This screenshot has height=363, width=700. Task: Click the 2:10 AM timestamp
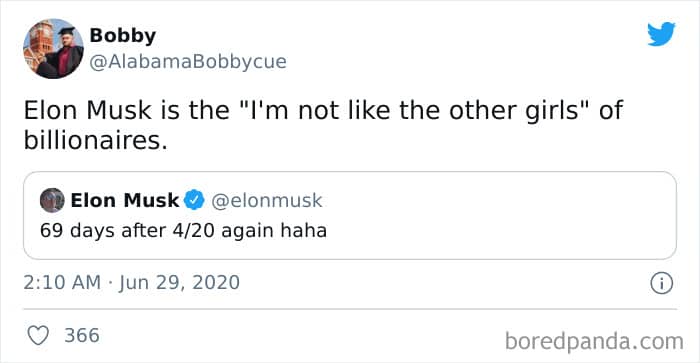[x=62, y=283]
